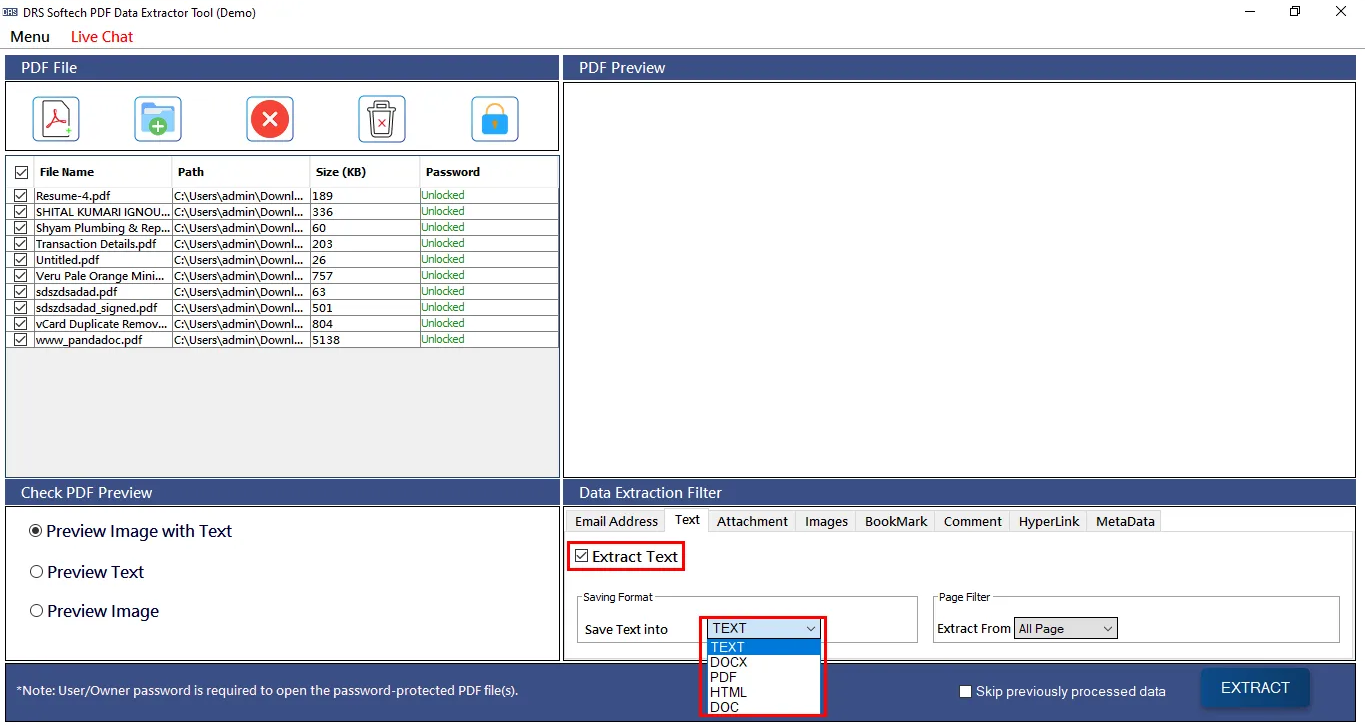Image resolution: width=1365 pixels, height=728 pixels.
Task: Click the path cell for www_pandadoc.pdf
Action: [x=240, y=340]
